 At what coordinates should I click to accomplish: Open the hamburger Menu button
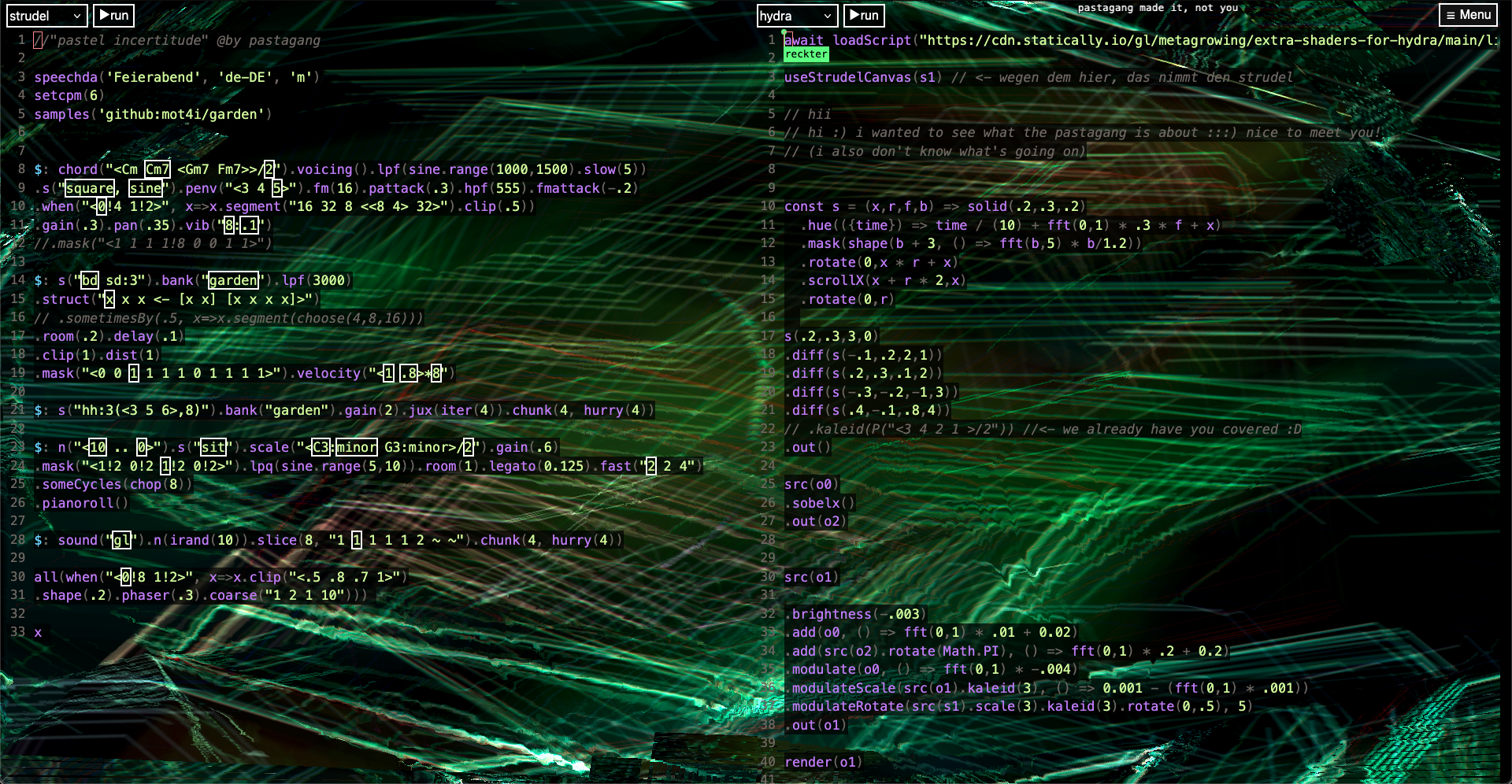1468,15
